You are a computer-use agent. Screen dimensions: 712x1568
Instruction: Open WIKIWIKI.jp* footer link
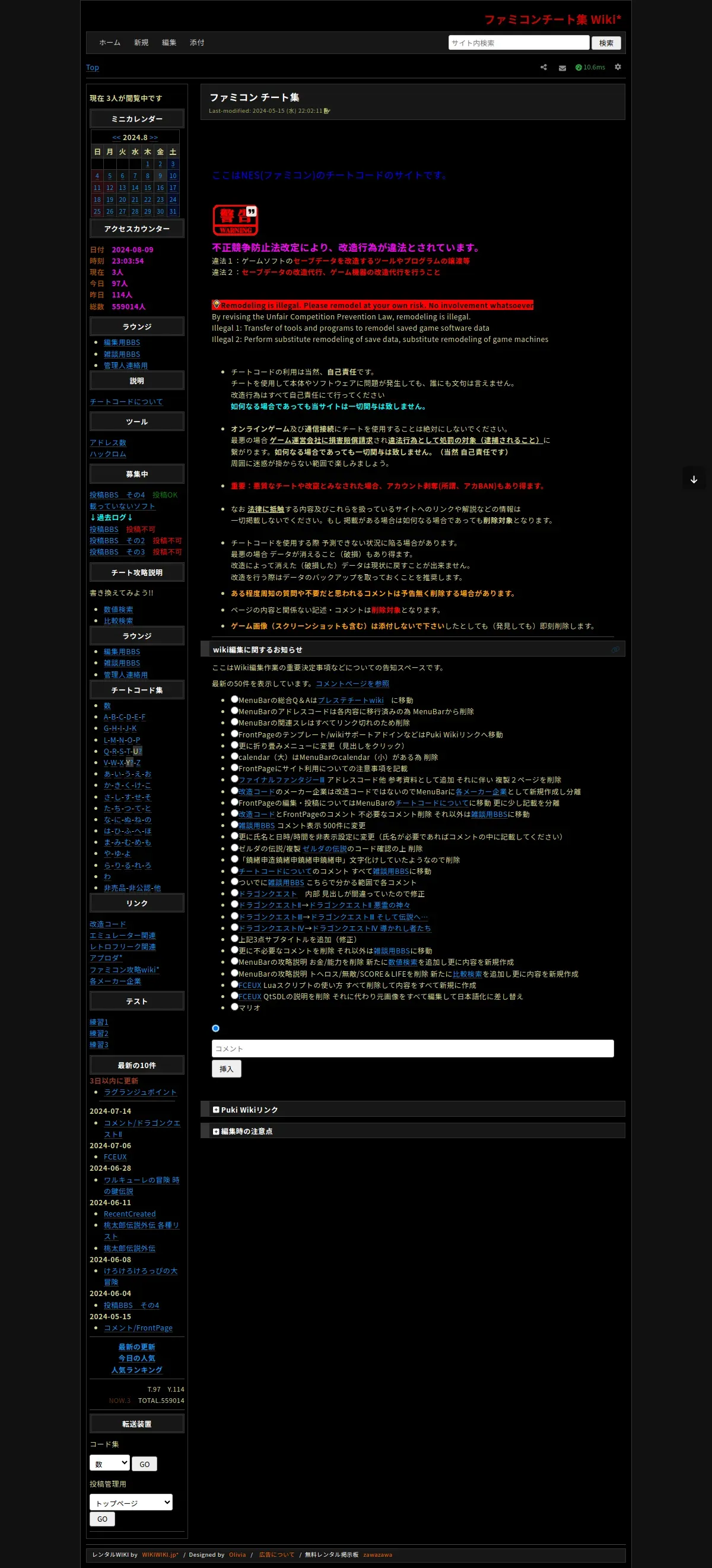pyautogui.click(x=160, y=1554)
